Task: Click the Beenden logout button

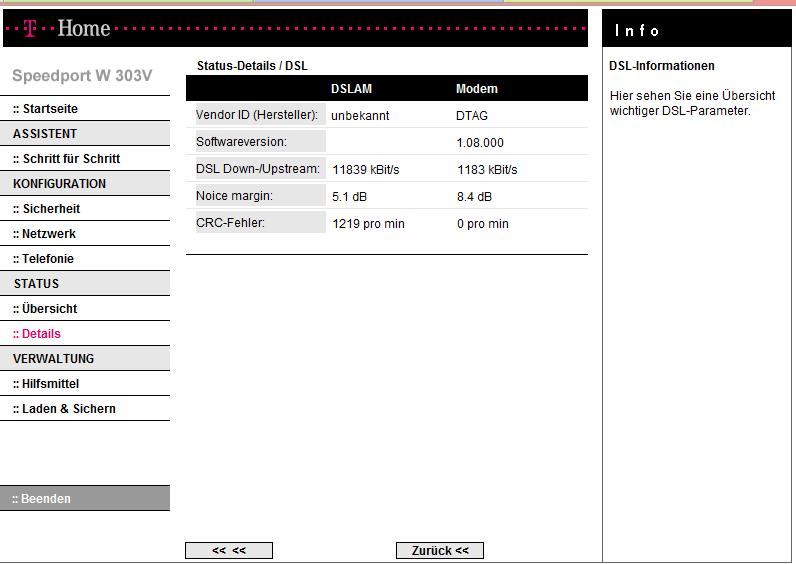Action: coord(85,499)
